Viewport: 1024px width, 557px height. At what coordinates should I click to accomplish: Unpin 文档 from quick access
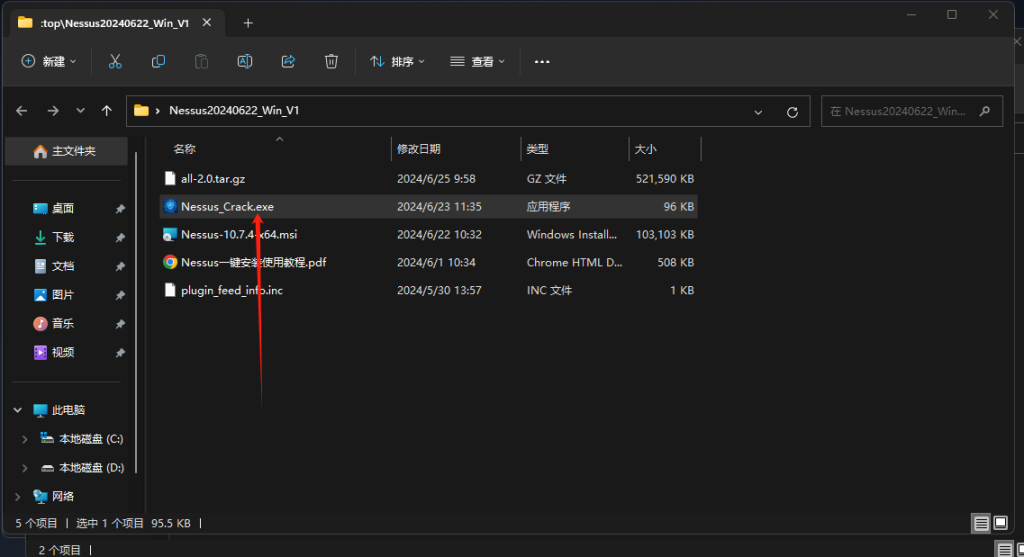pyautogui.click(x=120, y=266)
